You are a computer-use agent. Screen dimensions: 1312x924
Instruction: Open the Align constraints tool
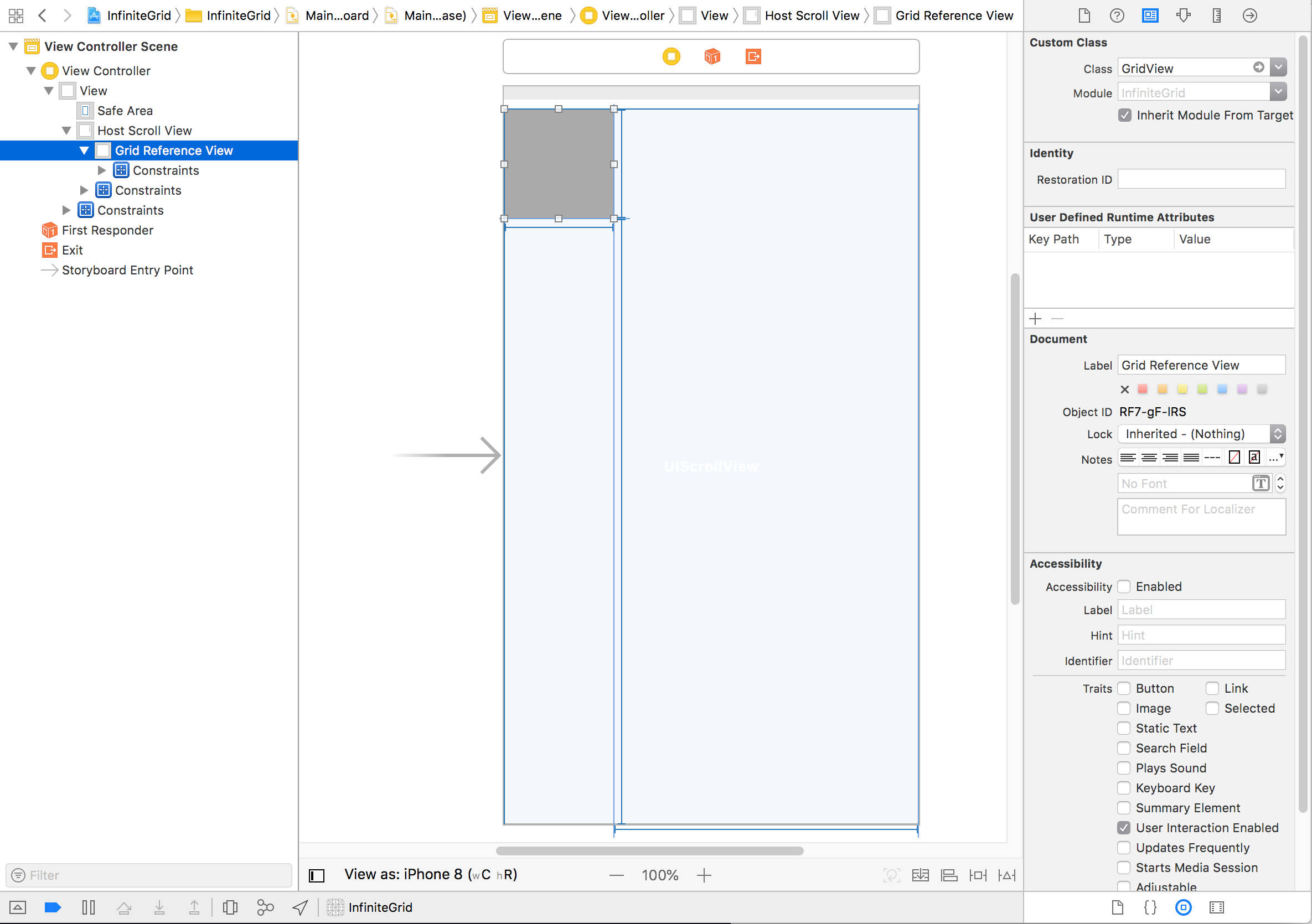point(949,875)
